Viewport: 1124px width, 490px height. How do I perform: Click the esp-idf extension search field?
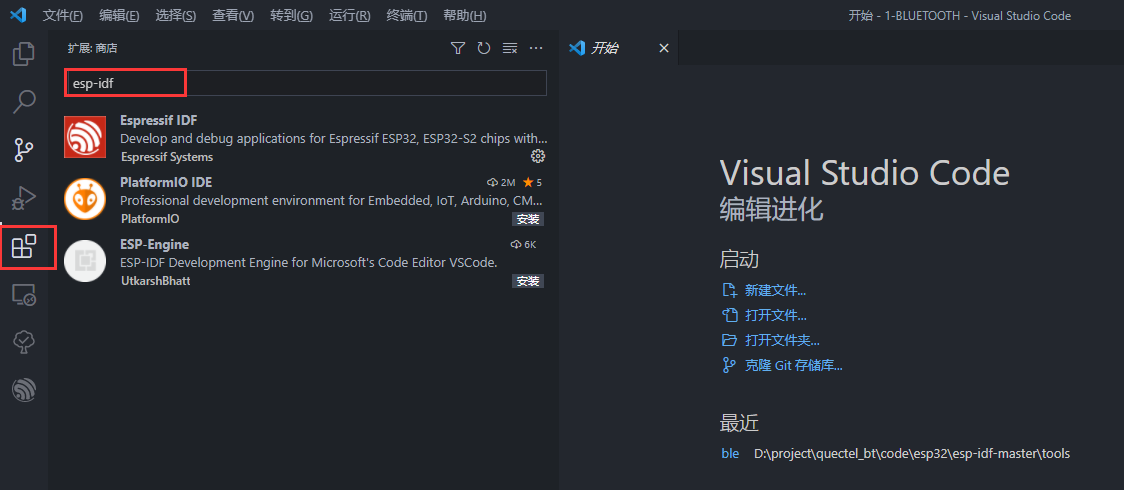point(306,83)
